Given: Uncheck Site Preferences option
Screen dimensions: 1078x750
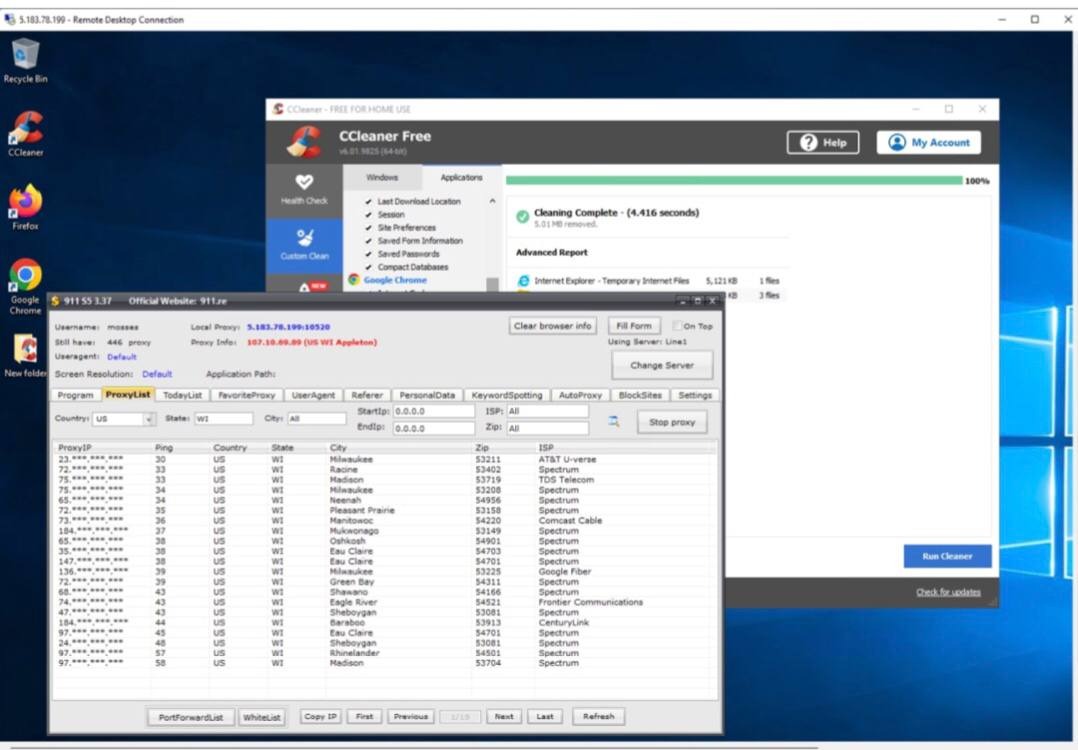Looking at the screenshot, I should (368, 228).
